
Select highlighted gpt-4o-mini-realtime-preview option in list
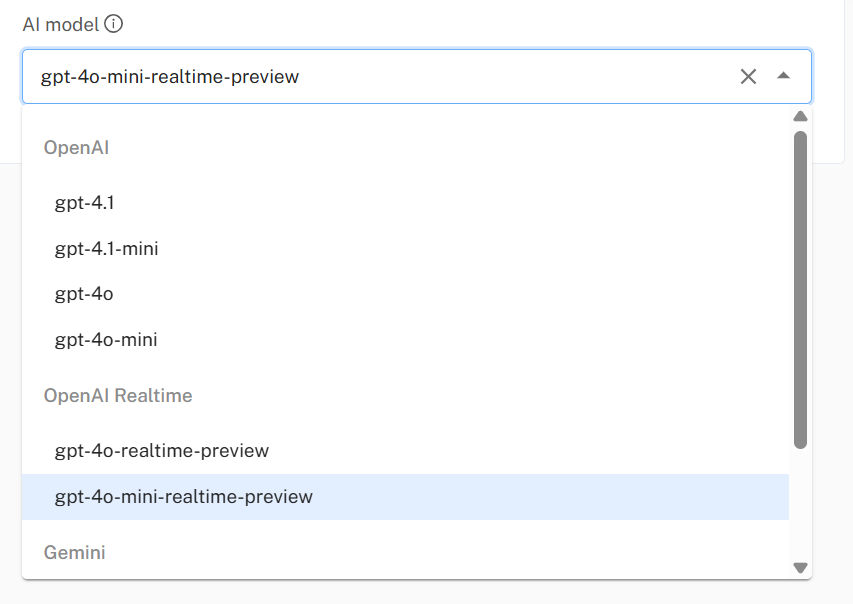184,497
